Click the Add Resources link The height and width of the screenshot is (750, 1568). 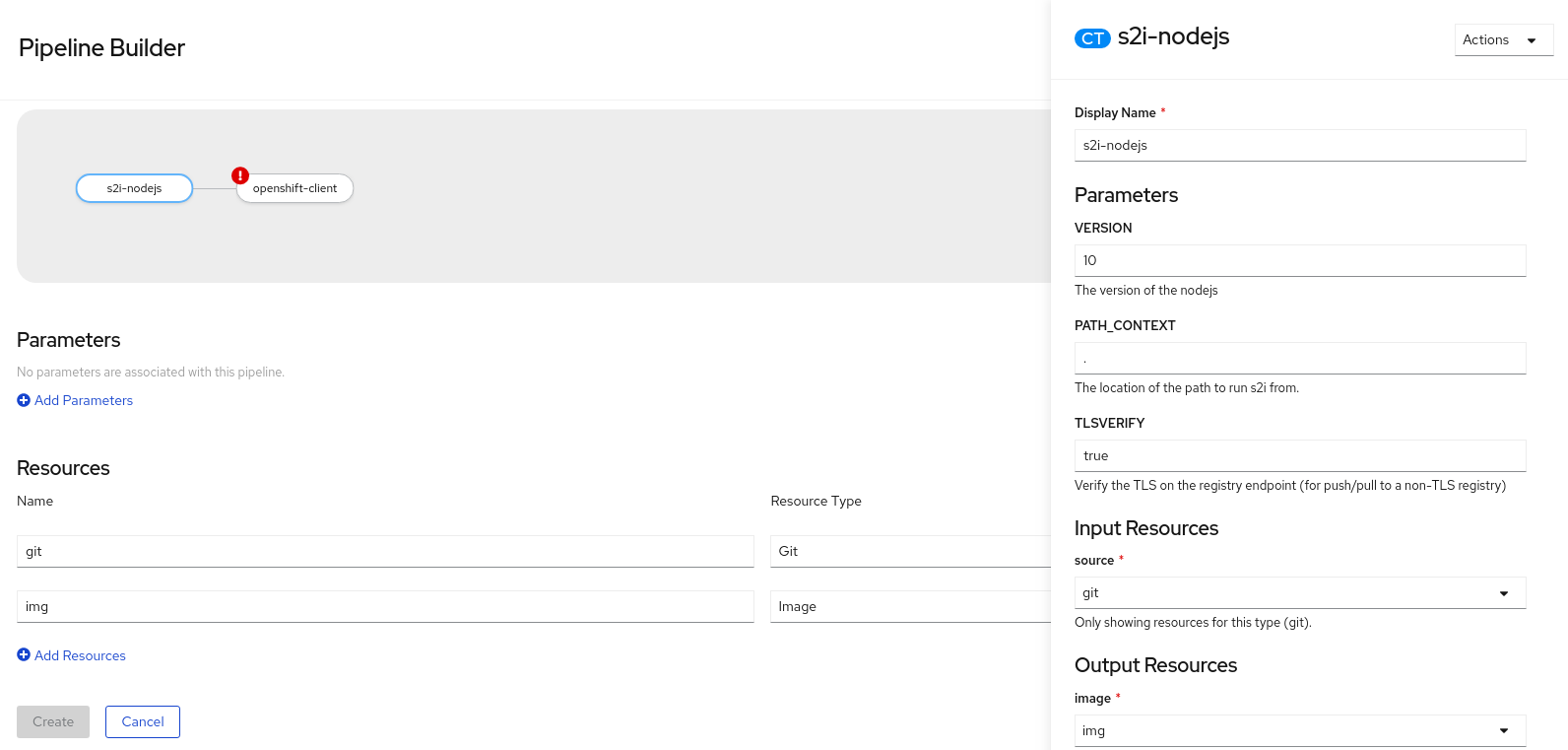[80, 655]
